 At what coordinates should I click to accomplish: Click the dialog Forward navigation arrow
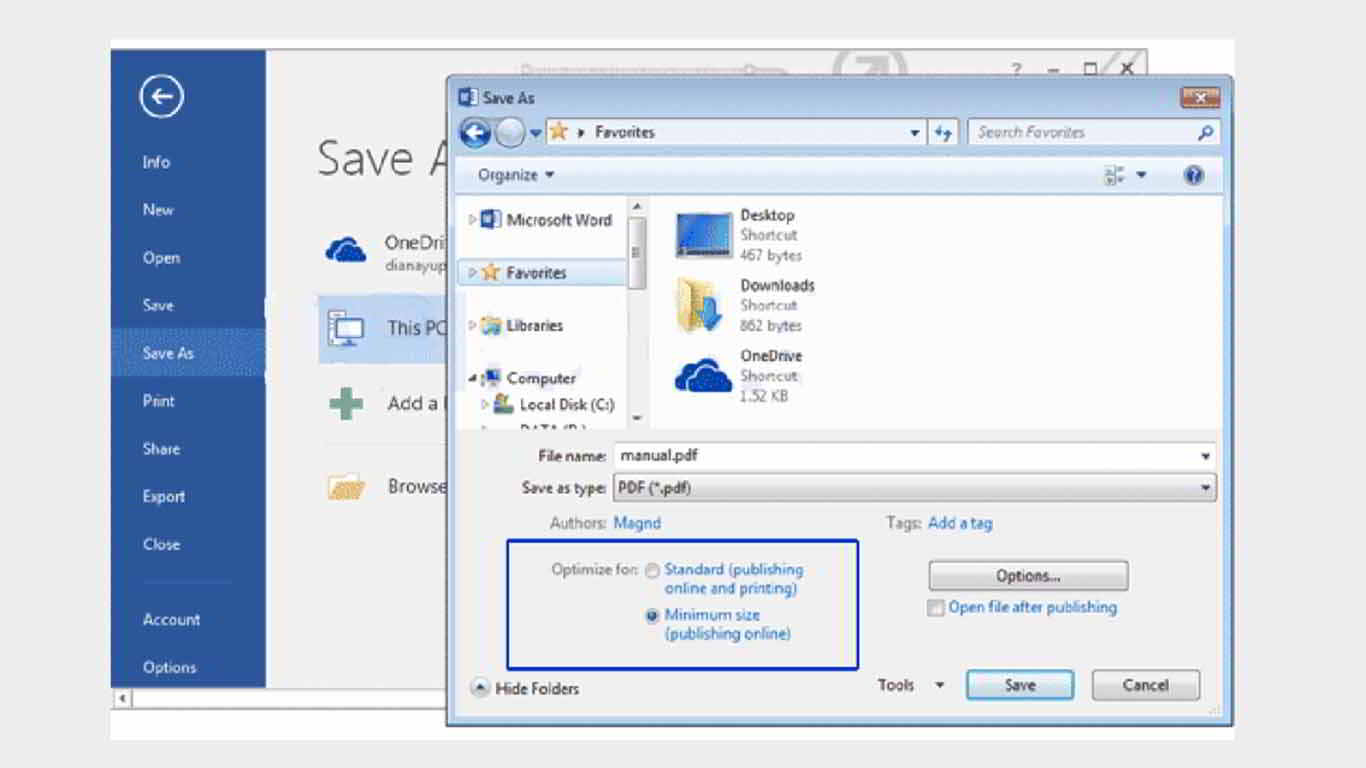click(x=510, y=132)
